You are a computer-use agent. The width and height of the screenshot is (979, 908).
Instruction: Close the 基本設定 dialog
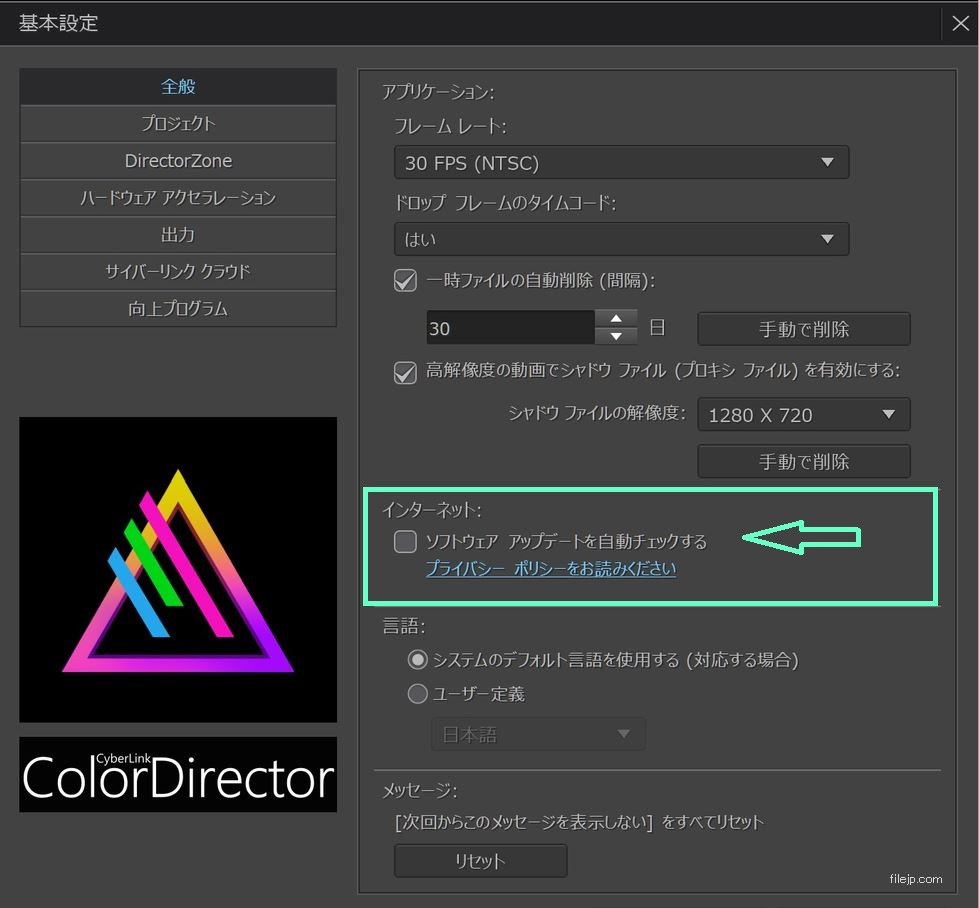pyautogui.click(x=960, y=23)
